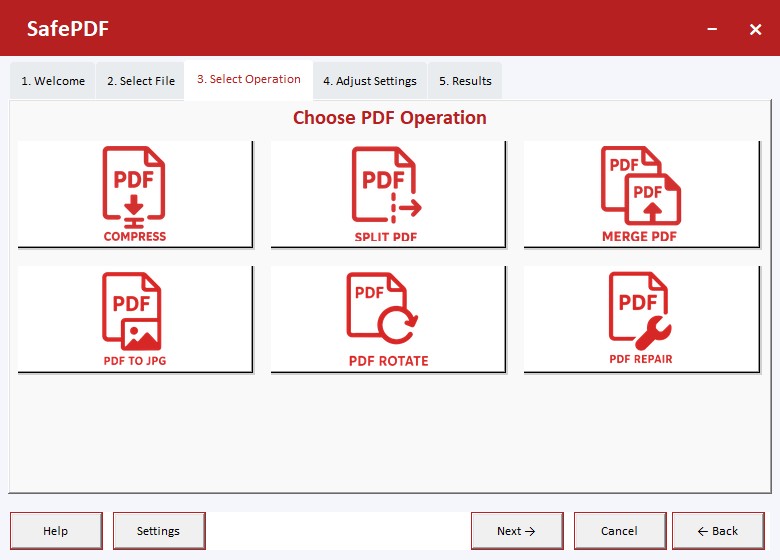The image size is (780, 560).
Task: Choose the Compress PDF operation icon
Action: (x=135, y=194)
